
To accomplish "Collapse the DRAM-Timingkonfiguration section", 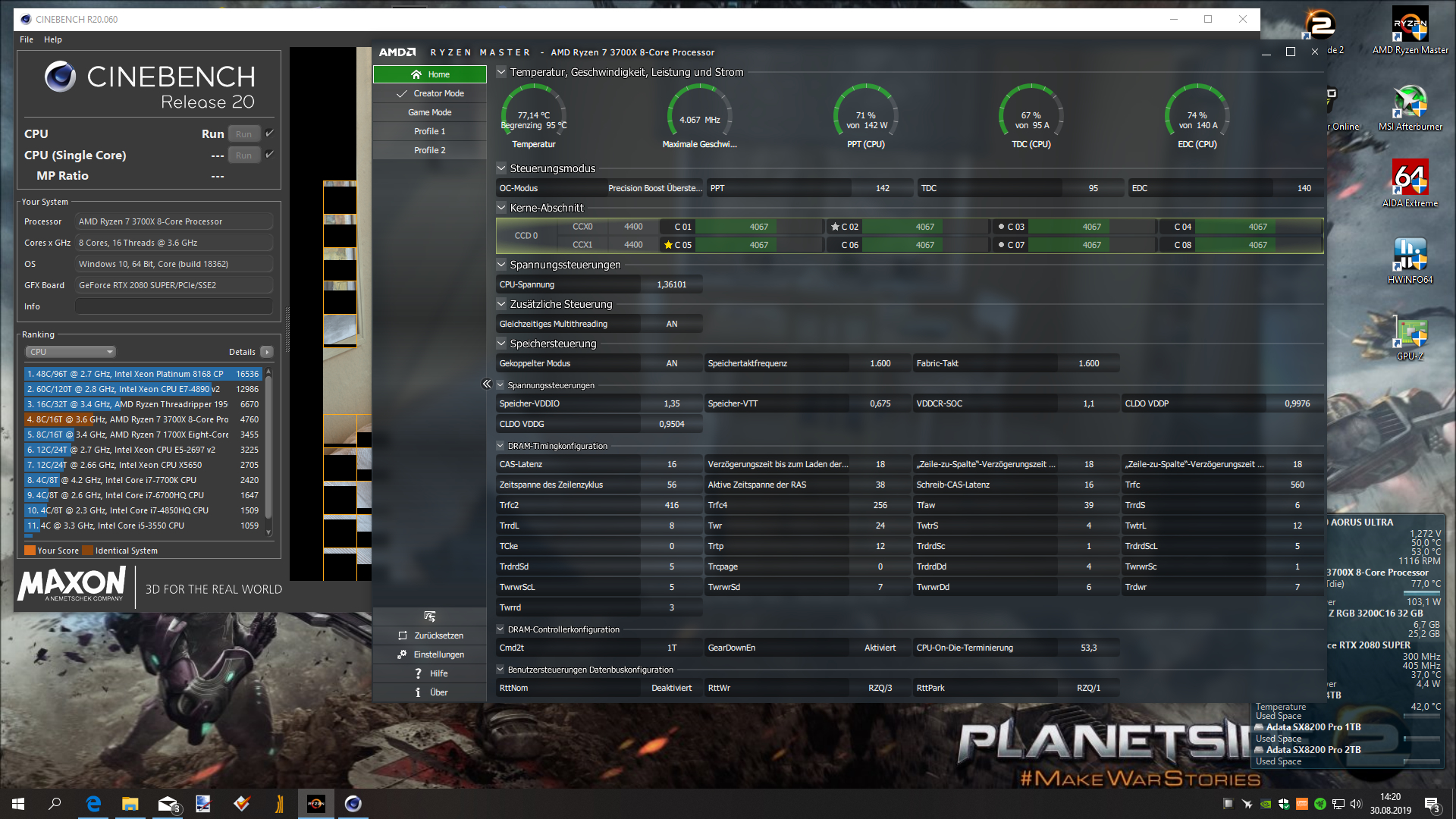I will tap(500, 446).
